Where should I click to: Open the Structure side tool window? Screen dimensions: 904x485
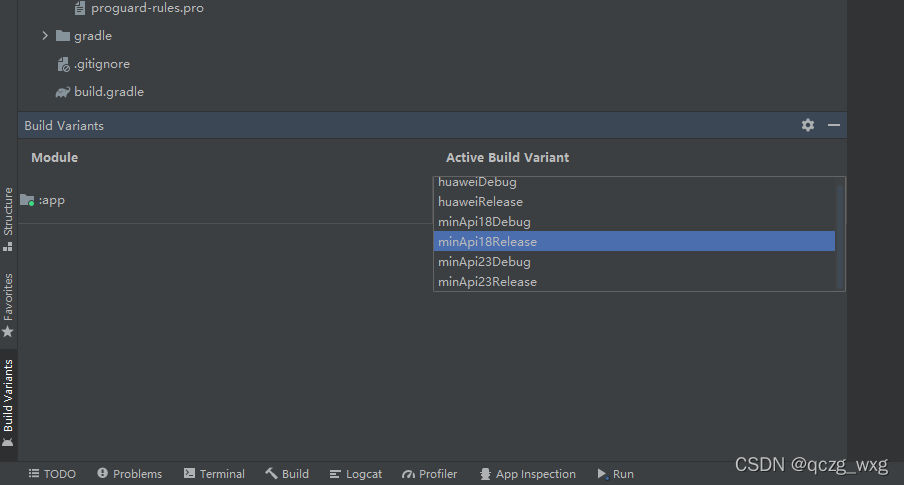(8, 219)
